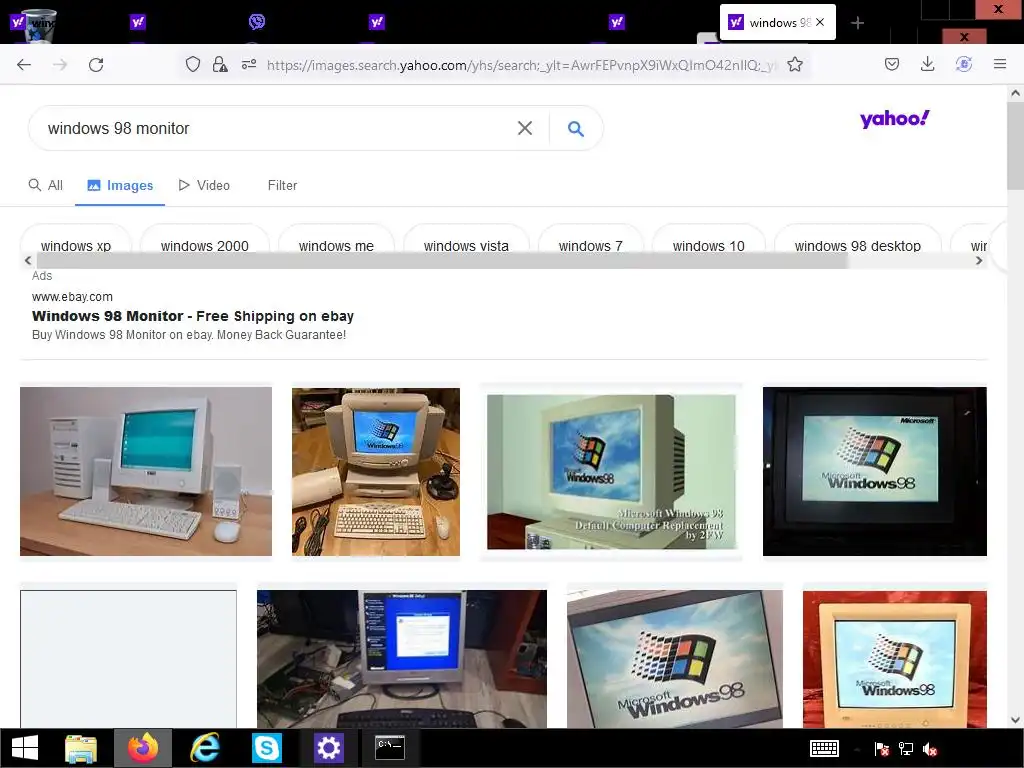Close the windows 98 tab
Image resolution: width=1024 pixels, height=768 pixels.
pyautogui.click(x=820, y=22)
